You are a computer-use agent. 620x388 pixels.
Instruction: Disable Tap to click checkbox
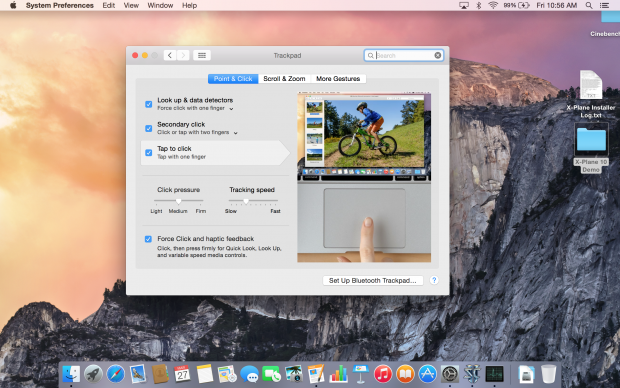(x=149, y=152)
